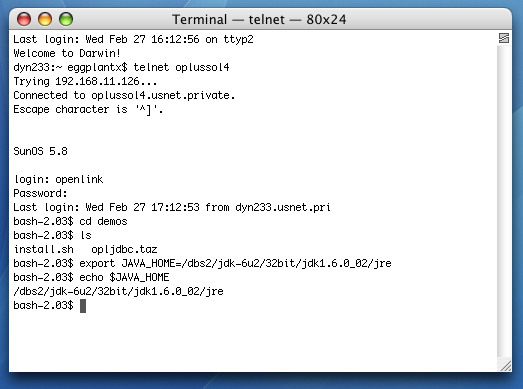Click the "telnet oplussol4" command text
The width and height of the screenshot is (523, 389).
click(181, 67)
